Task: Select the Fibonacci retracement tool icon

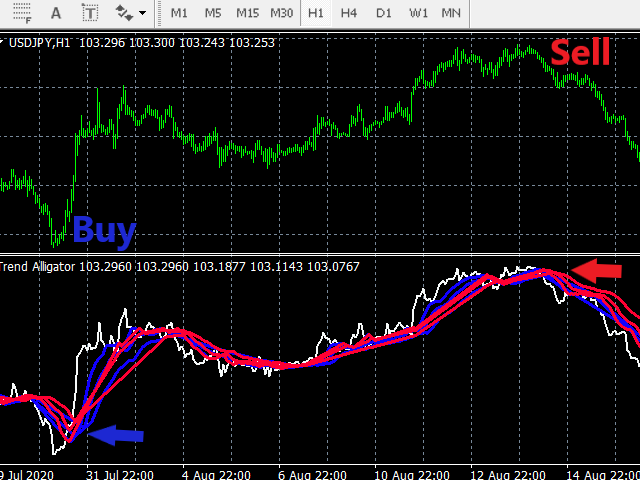Action: (22, 13)
